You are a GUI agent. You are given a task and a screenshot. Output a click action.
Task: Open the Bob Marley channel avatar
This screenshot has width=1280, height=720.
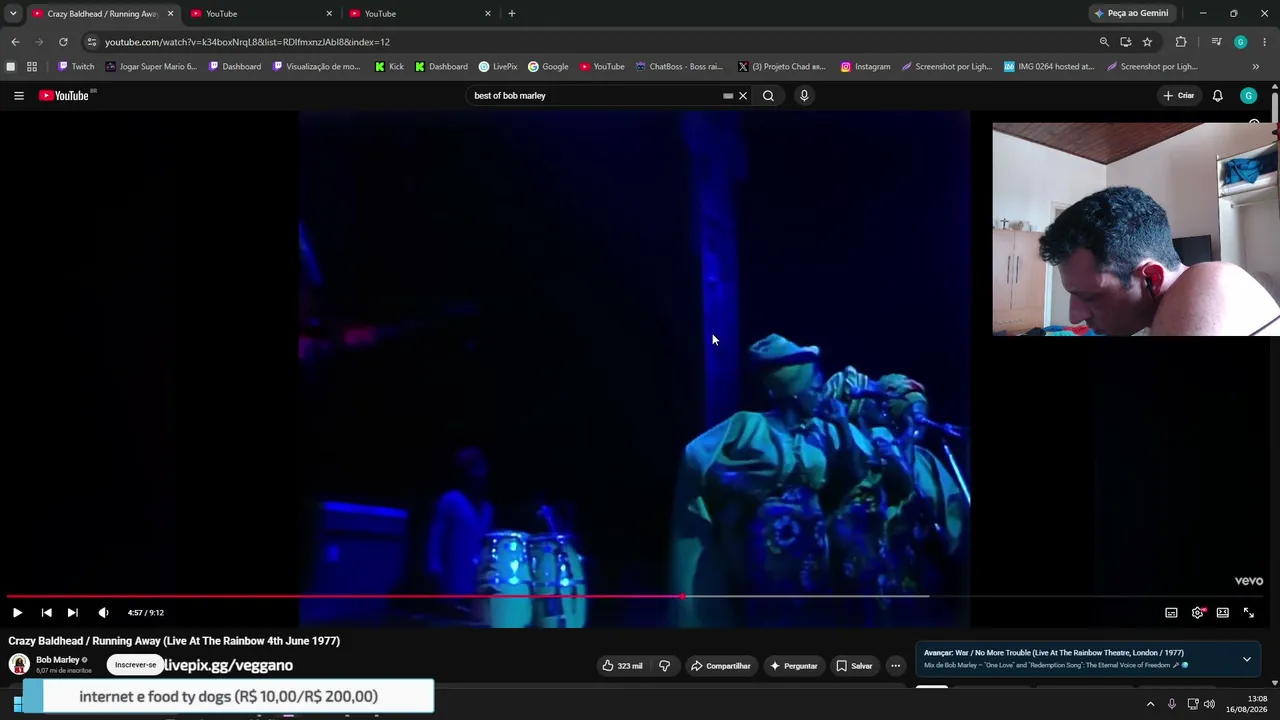click(x=19, y=665)
